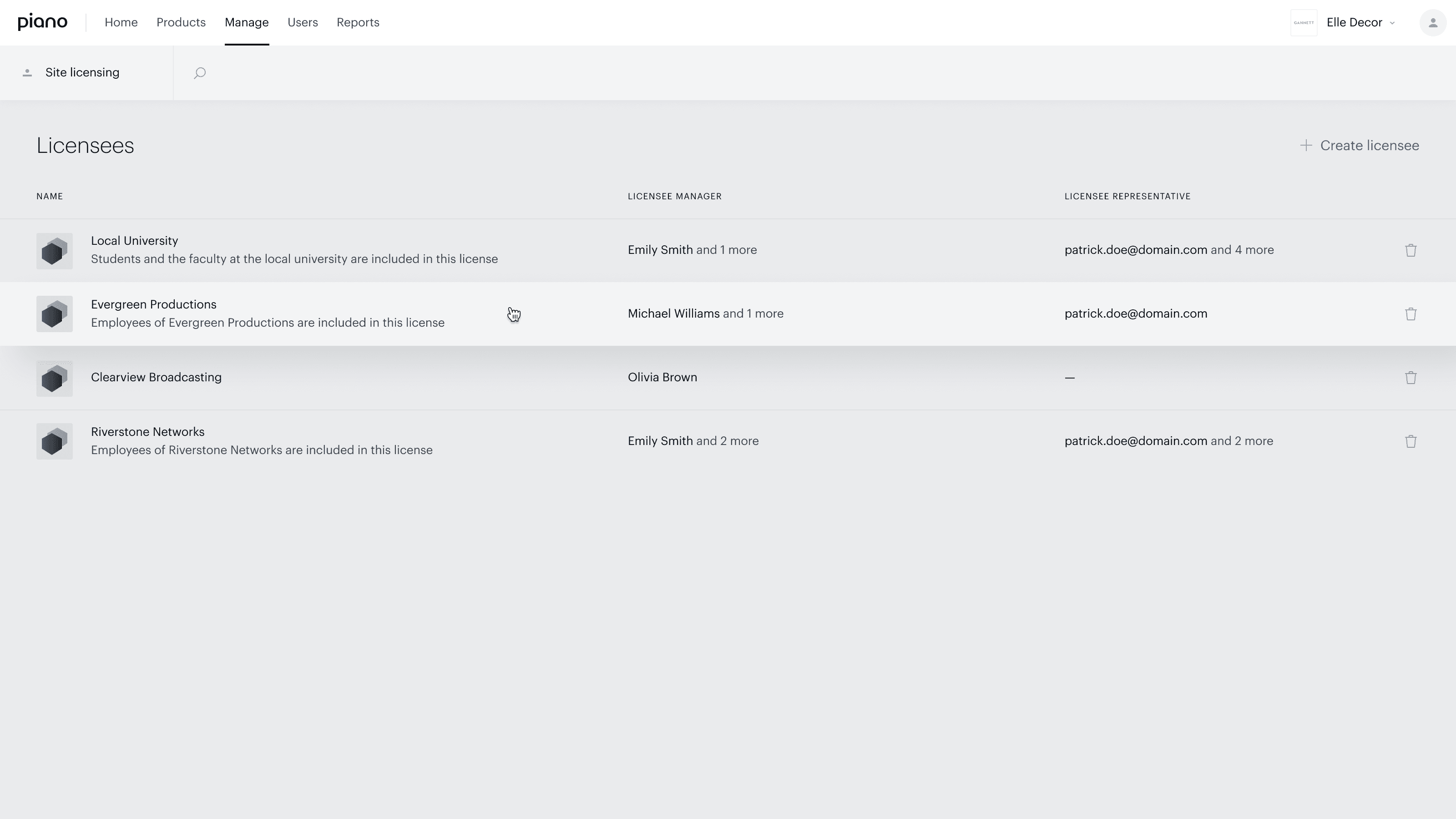Screen dimensions: 1456x819
Task: Click Clearview Broadcasting cube thumbnail
Action: point(55,378)
